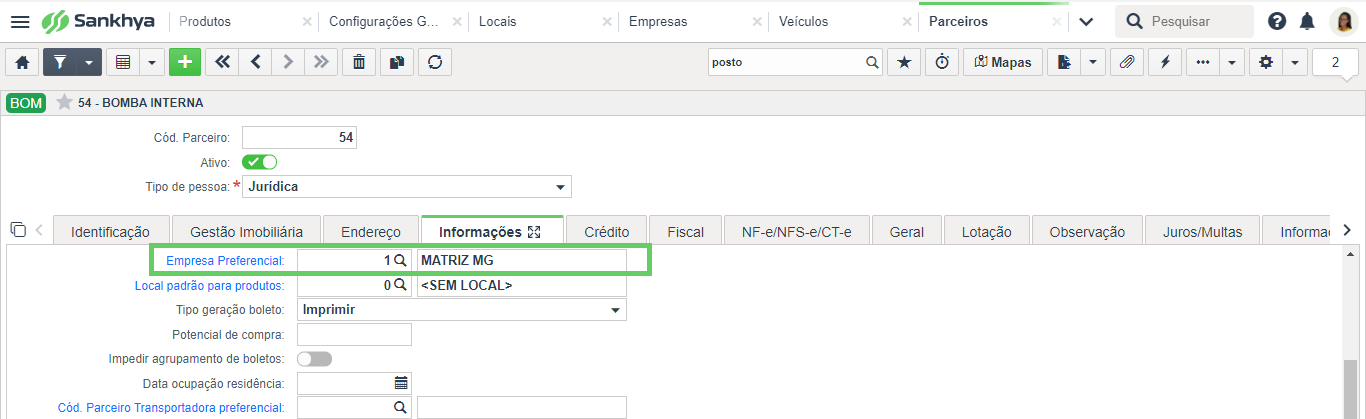The image size is (1366, 419).
Task: Go to home screen icon
Action: click(x=22, y=62)
